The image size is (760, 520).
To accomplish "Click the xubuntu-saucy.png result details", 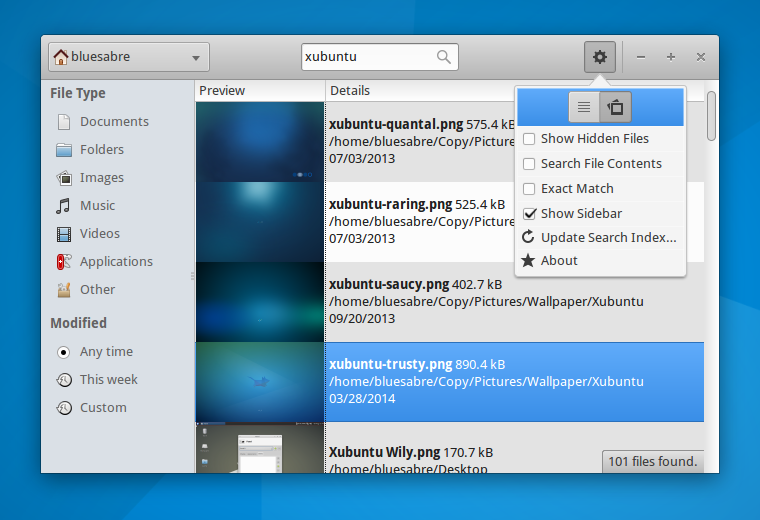I will [515, 302].
